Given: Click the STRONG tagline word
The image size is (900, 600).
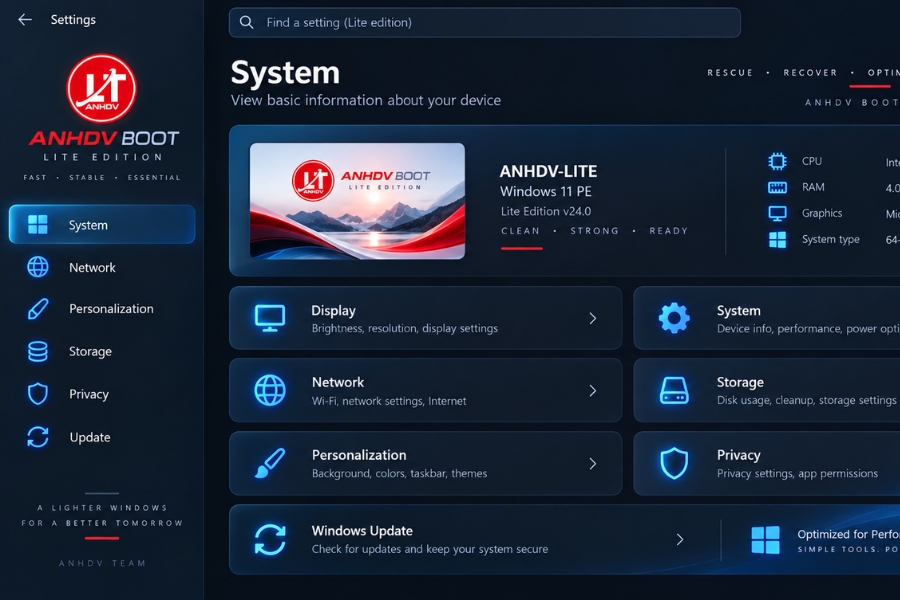Looking at the screenshot, I should pos(594,231).
